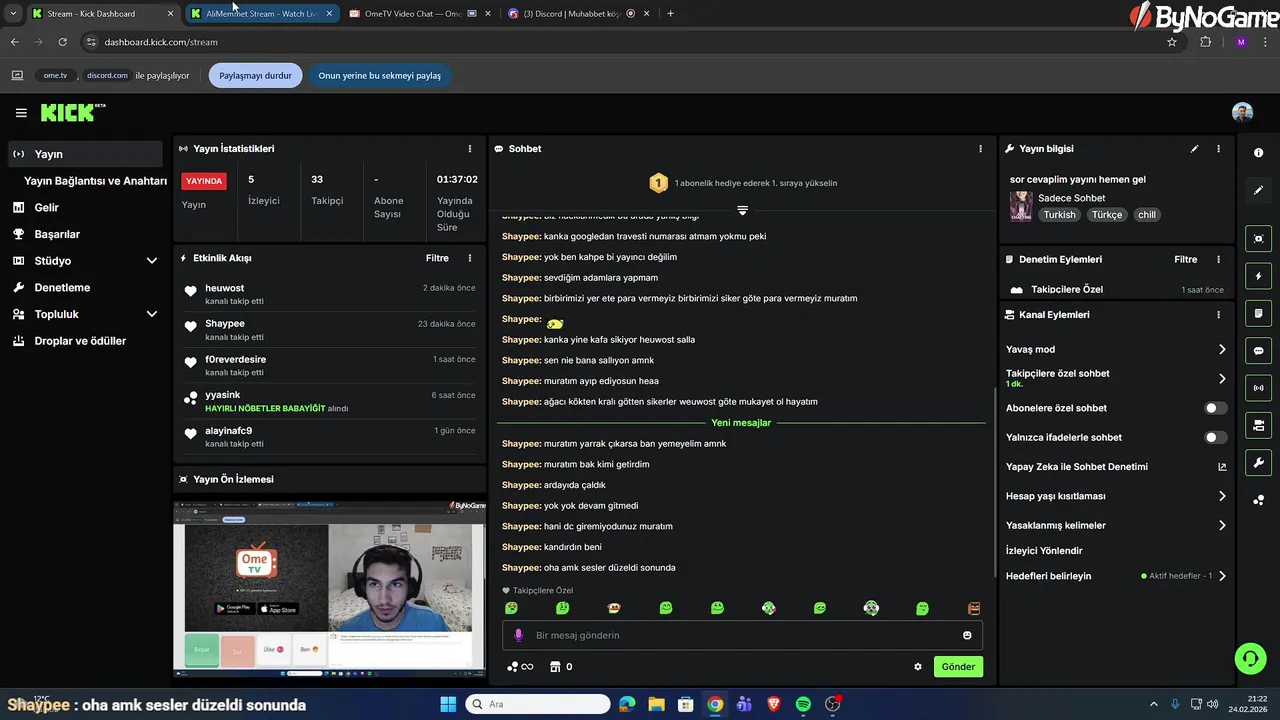Screen dimensions: 1280x720
Task: Open File Explorer from the taskbar
Action: [x=656, y=704]
